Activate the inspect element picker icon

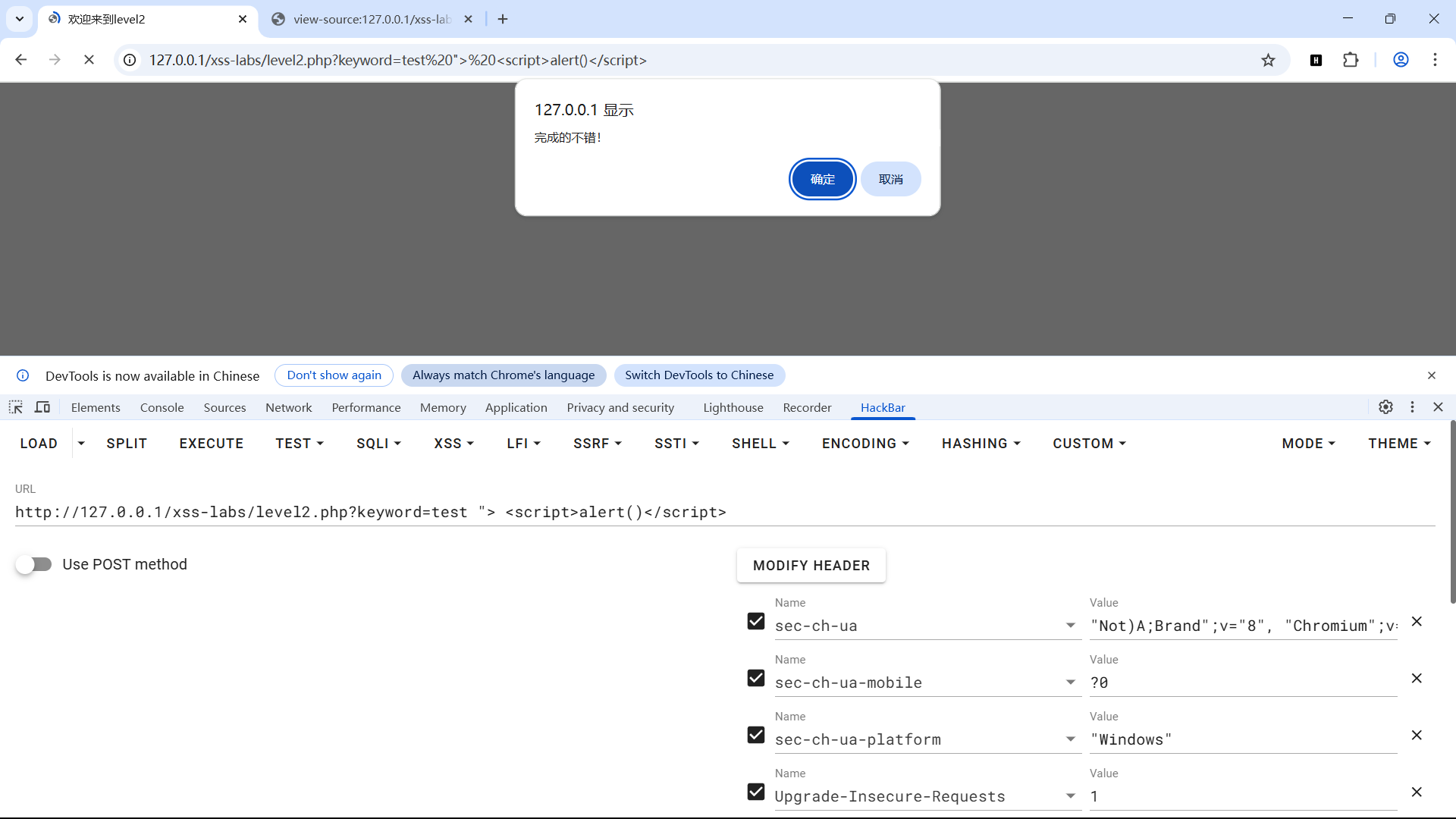16,407
